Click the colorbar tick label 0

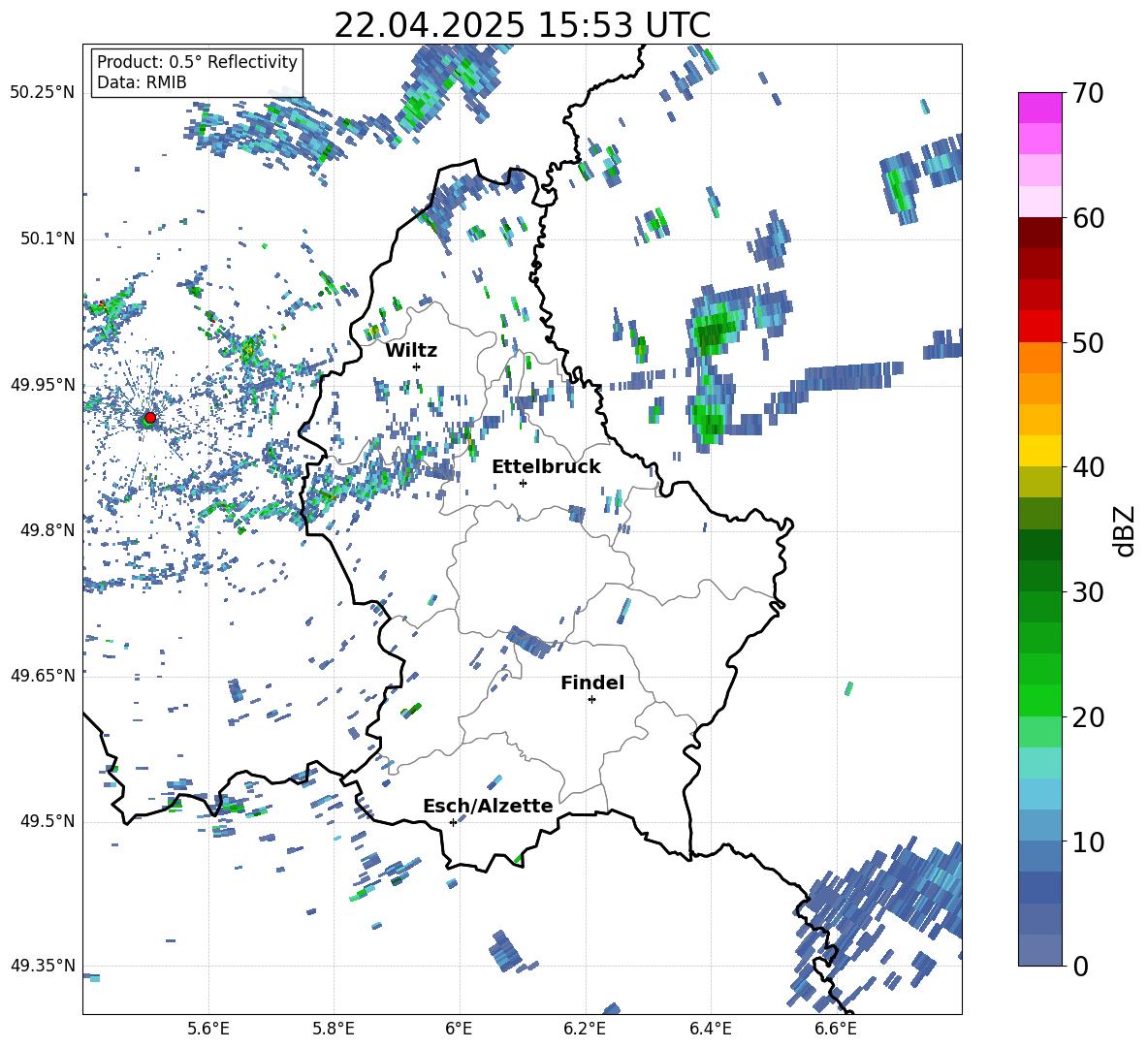pos(1080,966)
